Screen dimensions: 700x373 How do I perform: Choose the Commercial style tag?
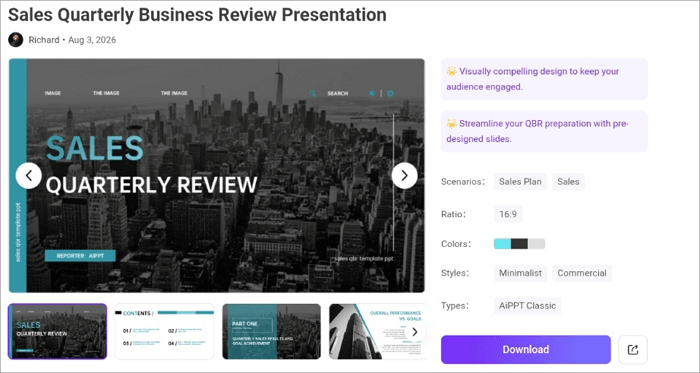pyautogui.click(x=582, y=273)
